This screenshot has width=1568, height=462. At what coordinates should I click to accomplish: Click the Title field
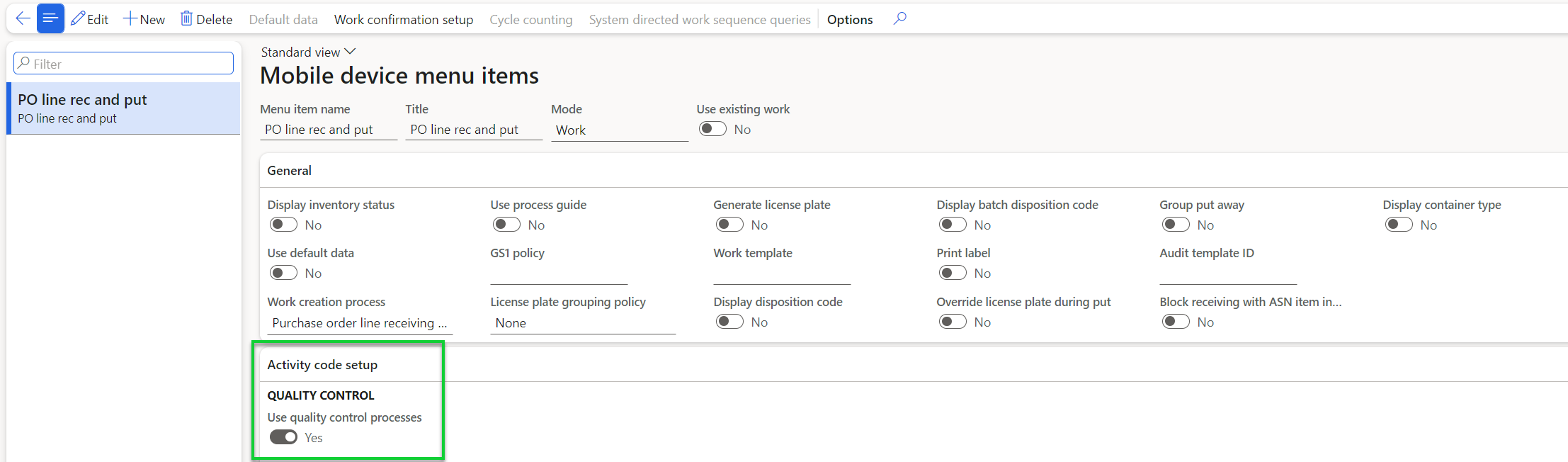[474, 130]
